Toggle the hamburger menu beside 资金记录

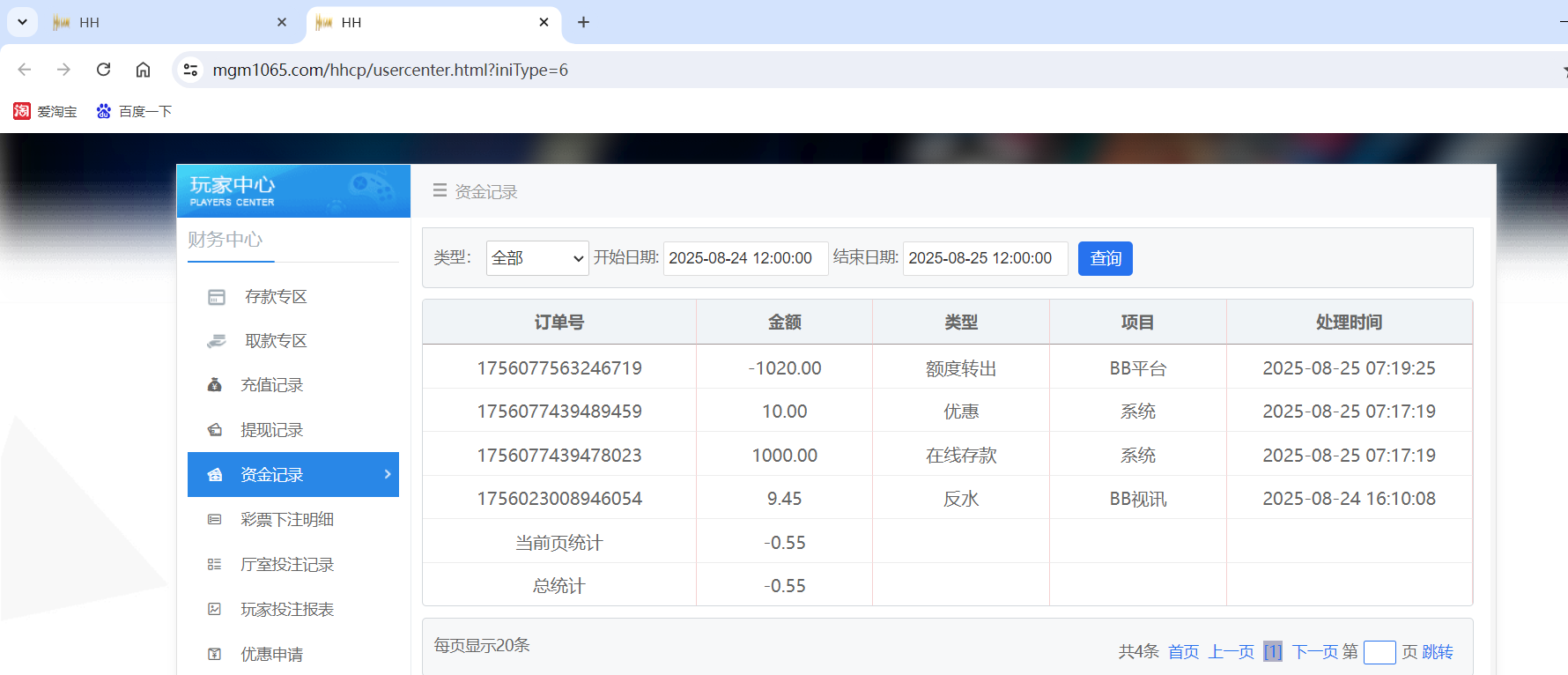[440, 190]
